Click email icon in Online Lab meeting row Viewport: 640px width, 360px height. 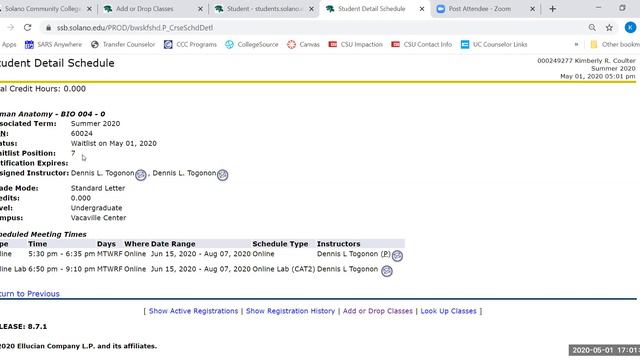pos(387,271)
